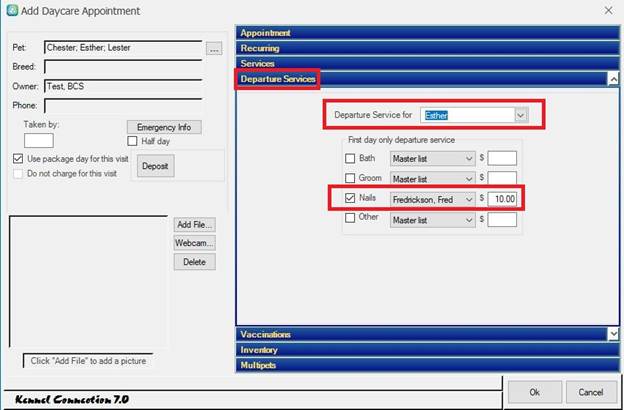Open the Bath groomer dropdown
Viewport: 624px width, 410px height.
[x=433, y=158]
